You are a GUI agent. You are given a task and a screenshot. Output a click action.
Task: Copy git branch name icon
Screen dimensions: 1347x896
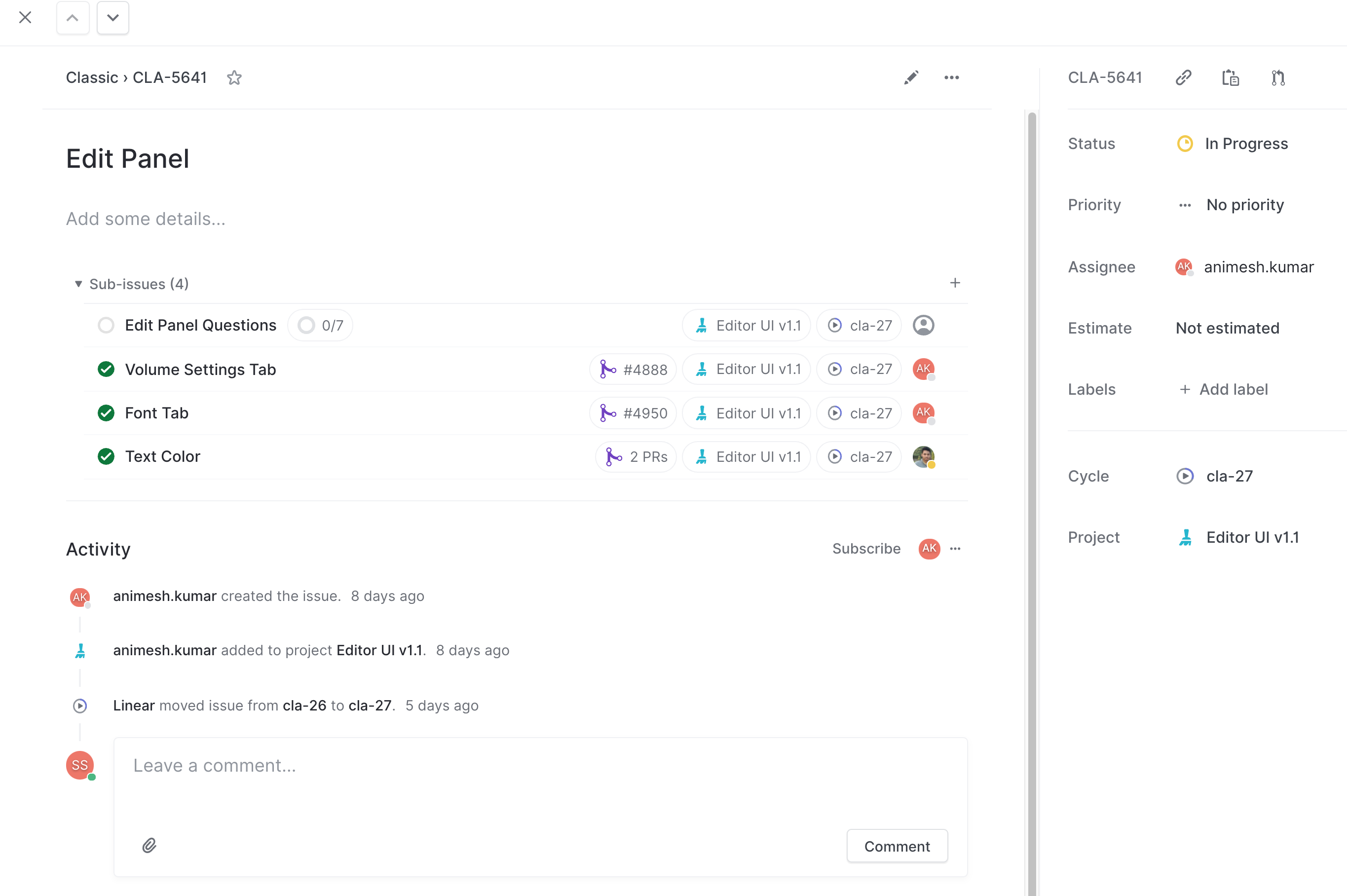click(x=1278, y=78)
